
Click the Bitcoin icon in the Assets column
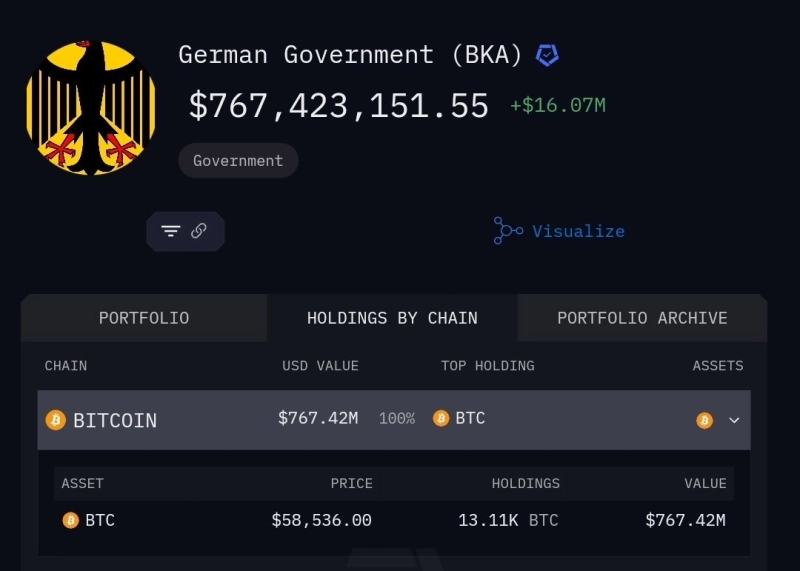(x=704, y=420)
